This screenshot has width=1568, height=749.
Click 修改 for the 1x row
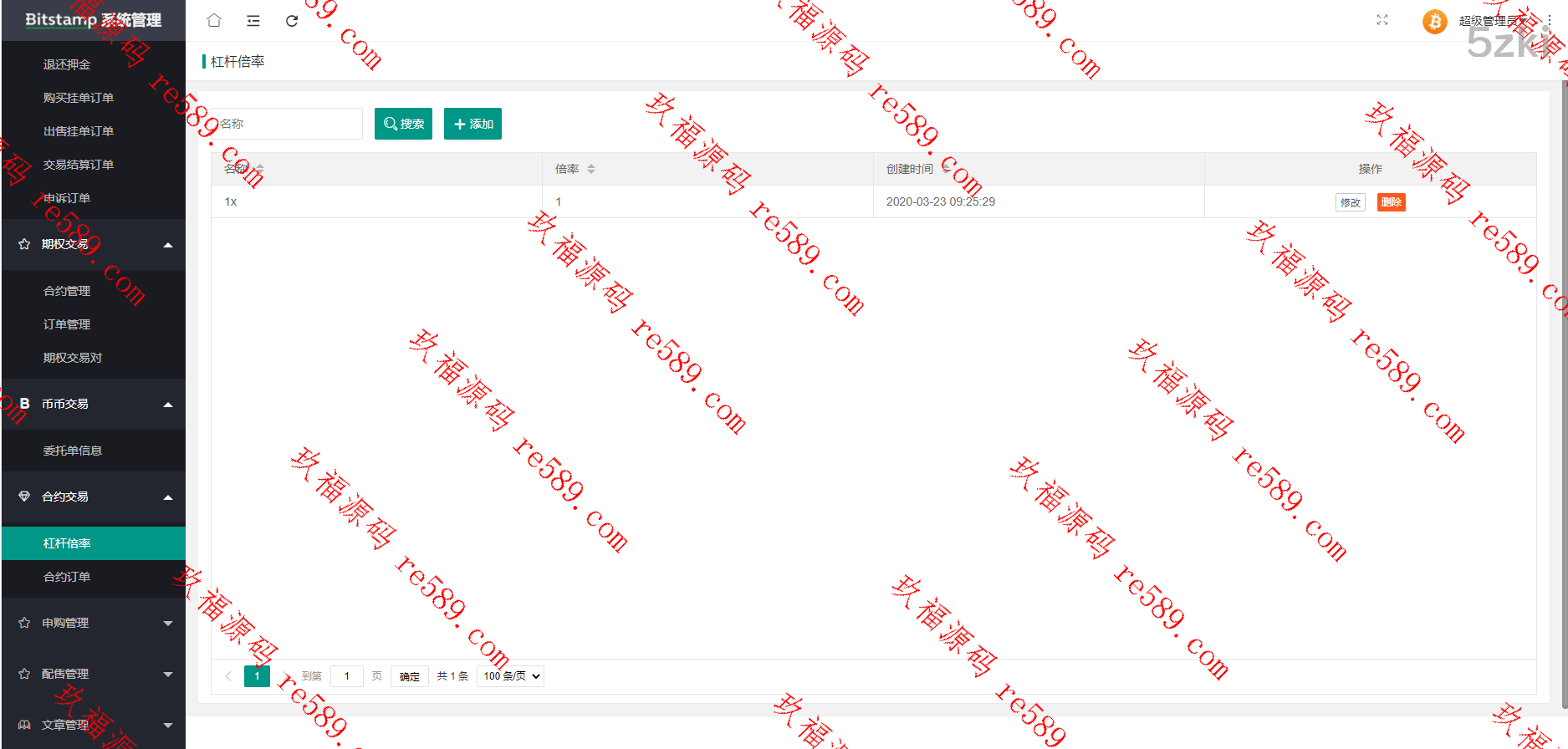[x=1351, y=202]
